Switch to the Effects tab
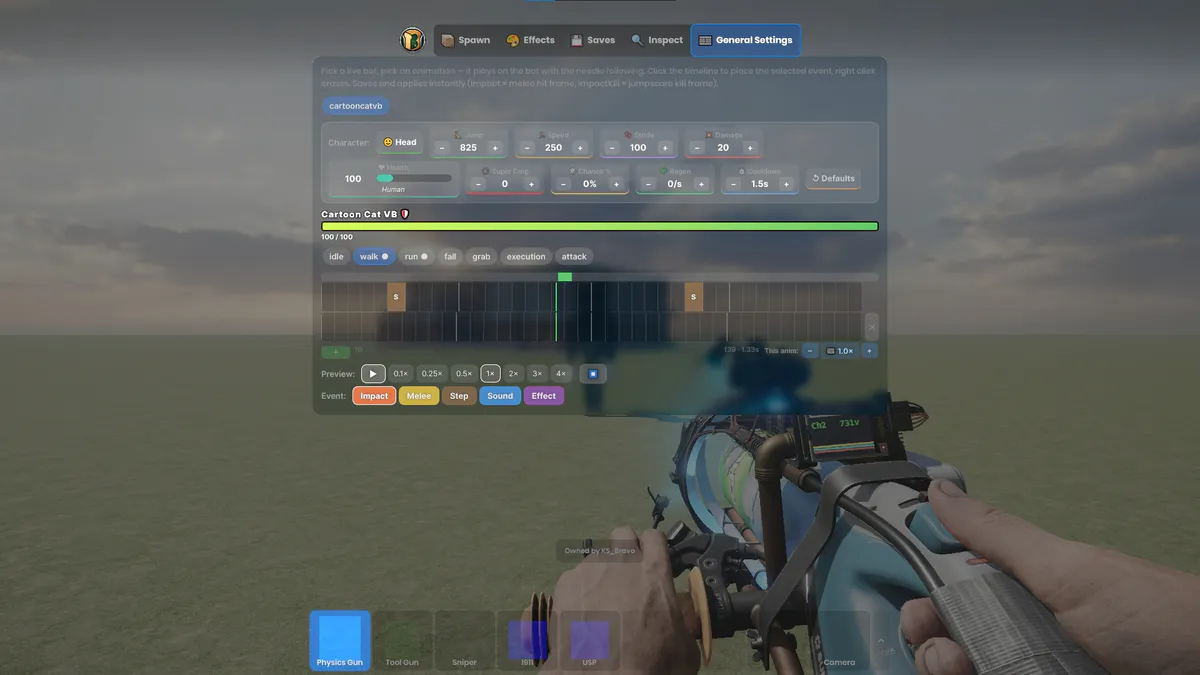Image resolution: width=1200 pixels, height=675 pixels. tap(530, 40)
